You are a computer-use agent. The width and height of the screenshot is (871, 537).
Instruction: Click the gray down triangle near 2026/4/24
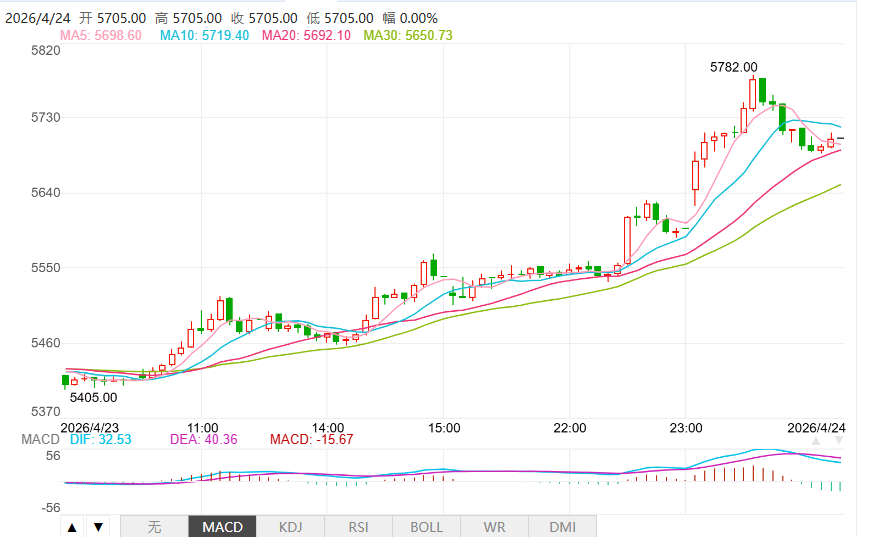coord(840,440)
